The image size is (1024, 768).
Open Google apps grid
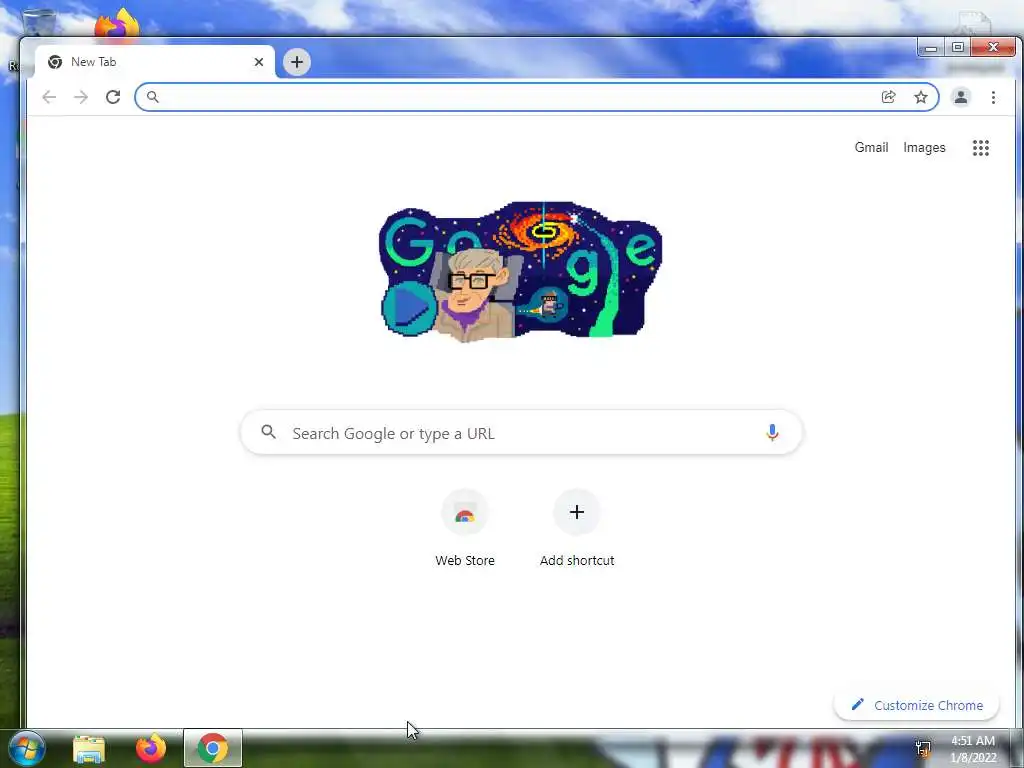tap(981, 148)
